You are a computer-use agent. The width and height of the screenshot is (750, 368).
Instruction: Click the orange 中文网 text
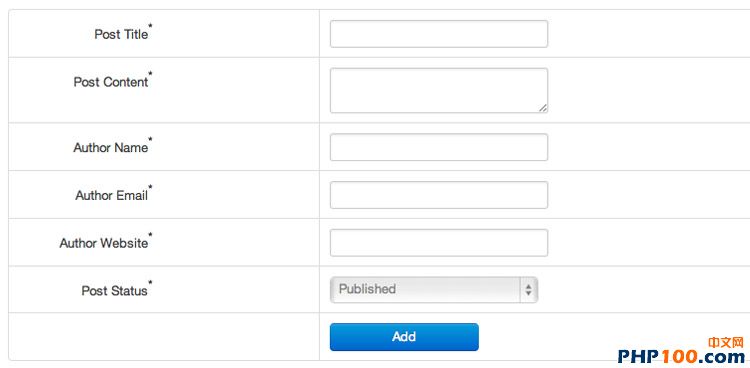(726, 342)
